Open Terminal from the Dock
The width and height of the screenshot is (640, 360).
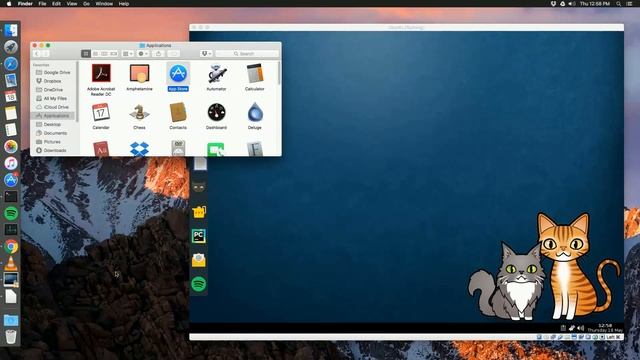tap(11, 196)
